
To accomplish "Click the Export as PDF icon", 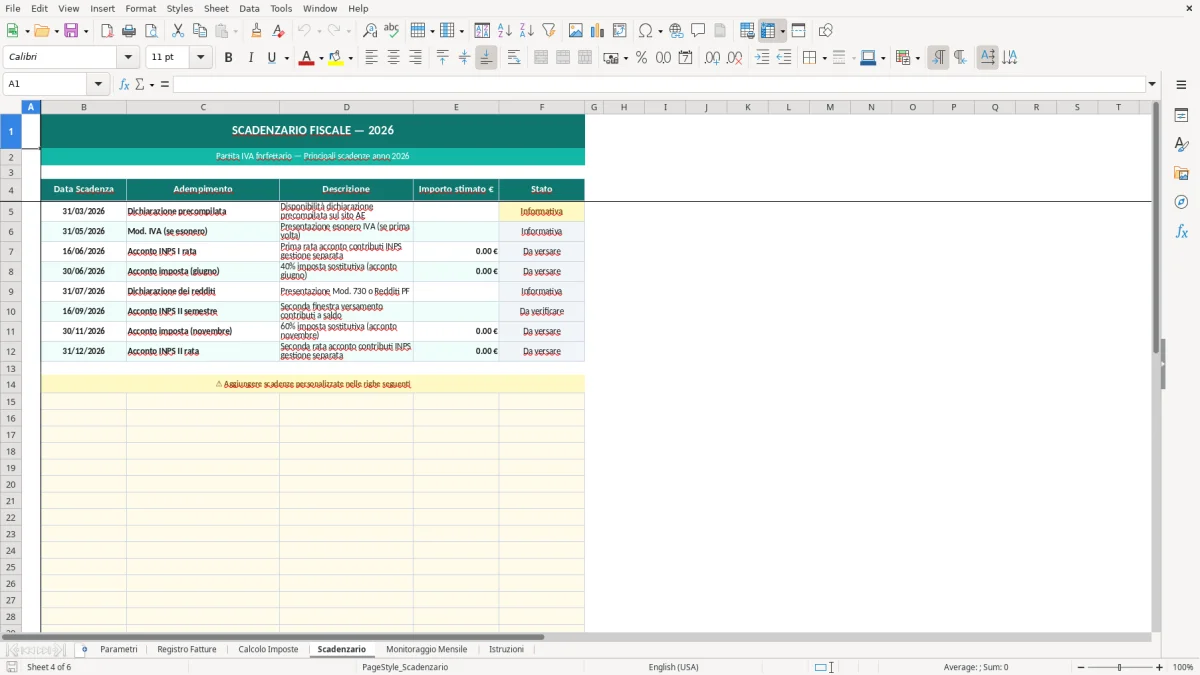I will point(107,31).
